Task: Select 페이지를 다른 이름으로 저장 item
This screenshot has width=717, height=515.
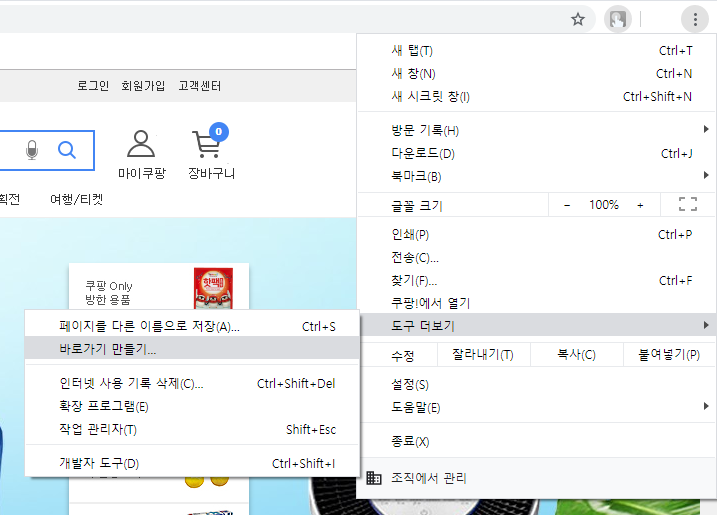Action: pos(192,326)
